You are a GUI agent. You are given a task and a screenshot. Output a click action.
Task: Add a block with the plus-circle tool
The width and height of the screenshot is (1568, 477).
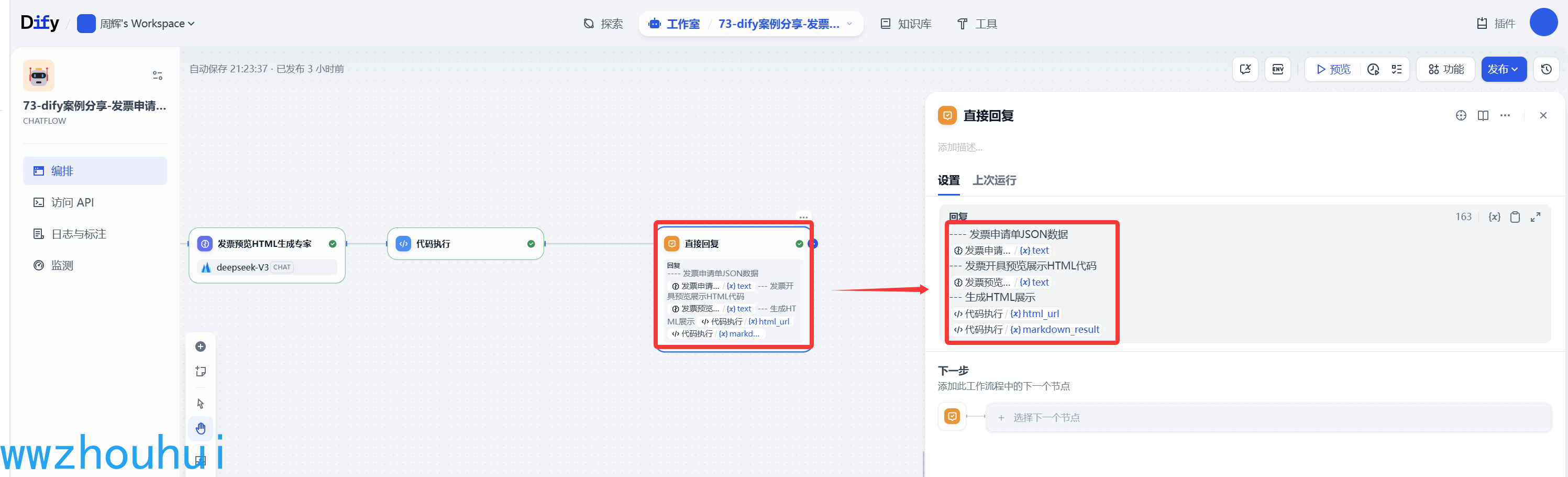point(200,346)
